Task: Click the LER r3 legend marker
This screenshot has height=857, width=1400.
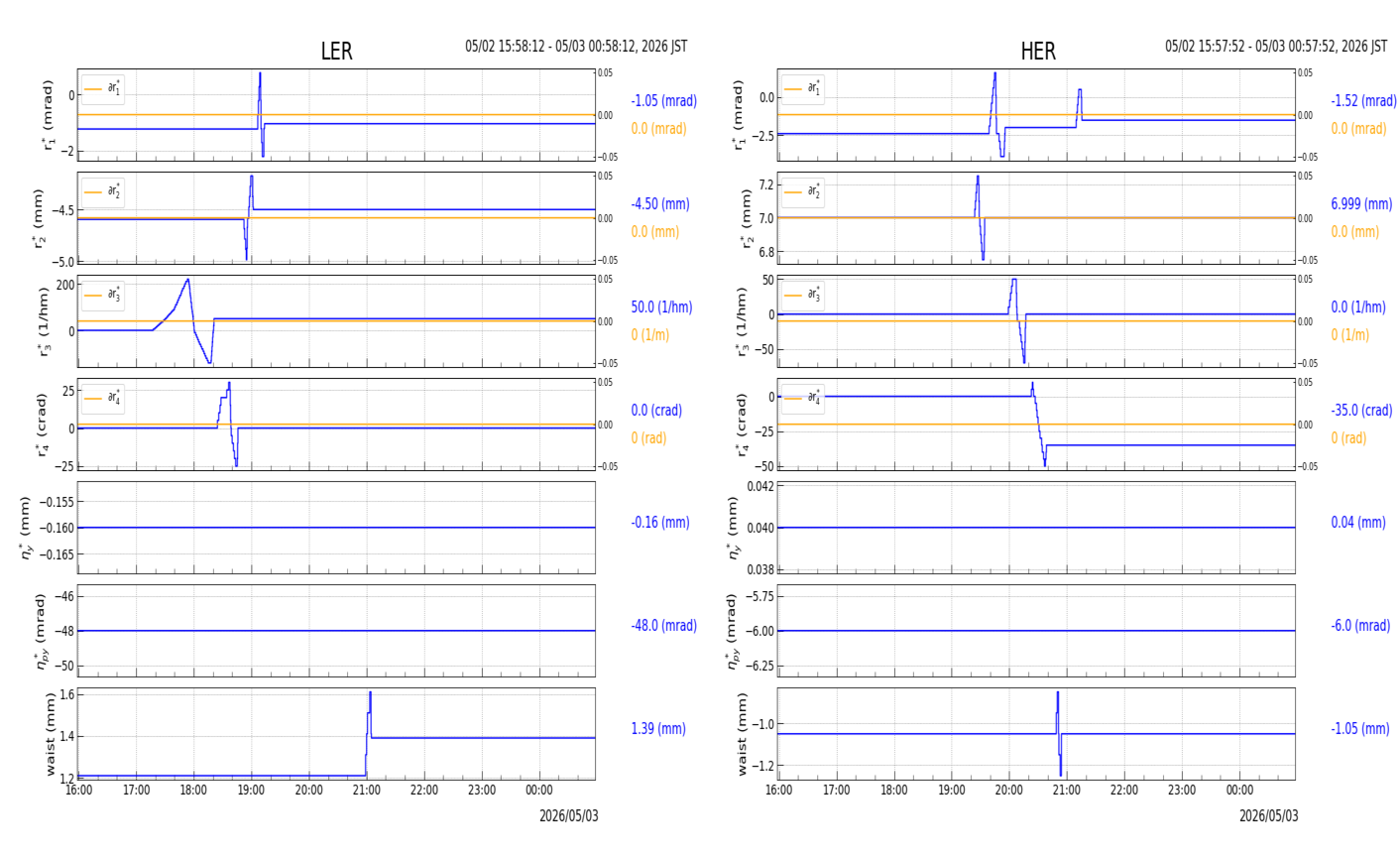Action: point(93,296)
